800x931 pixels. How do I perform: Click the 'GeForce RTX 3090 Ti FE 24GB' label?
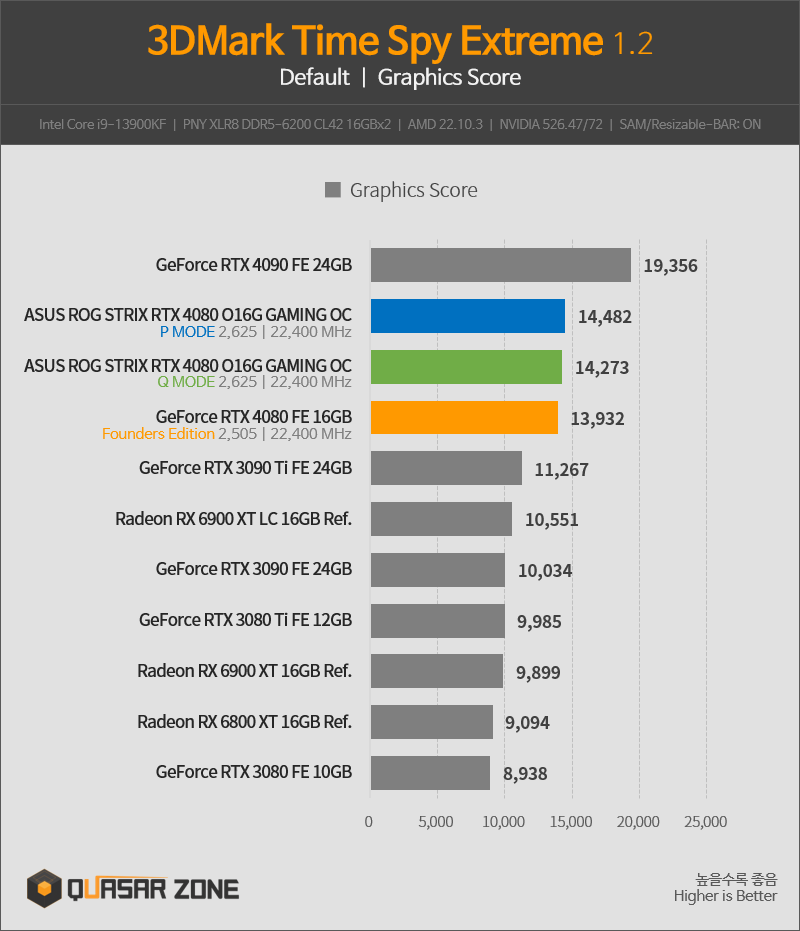coord(245,468)
